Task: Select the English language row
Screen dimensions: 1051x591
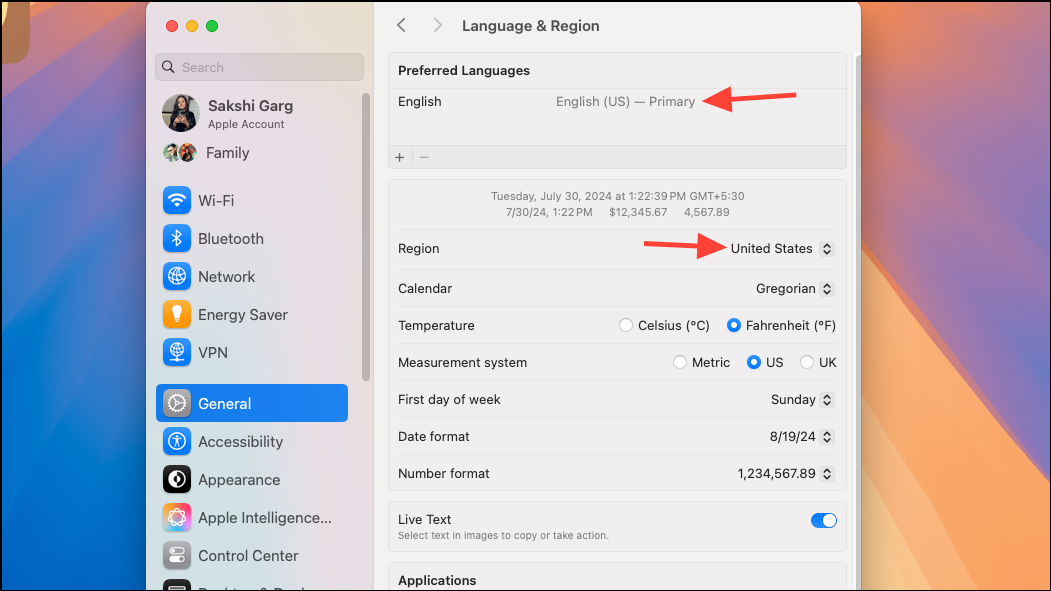Action: click(617, 102)
